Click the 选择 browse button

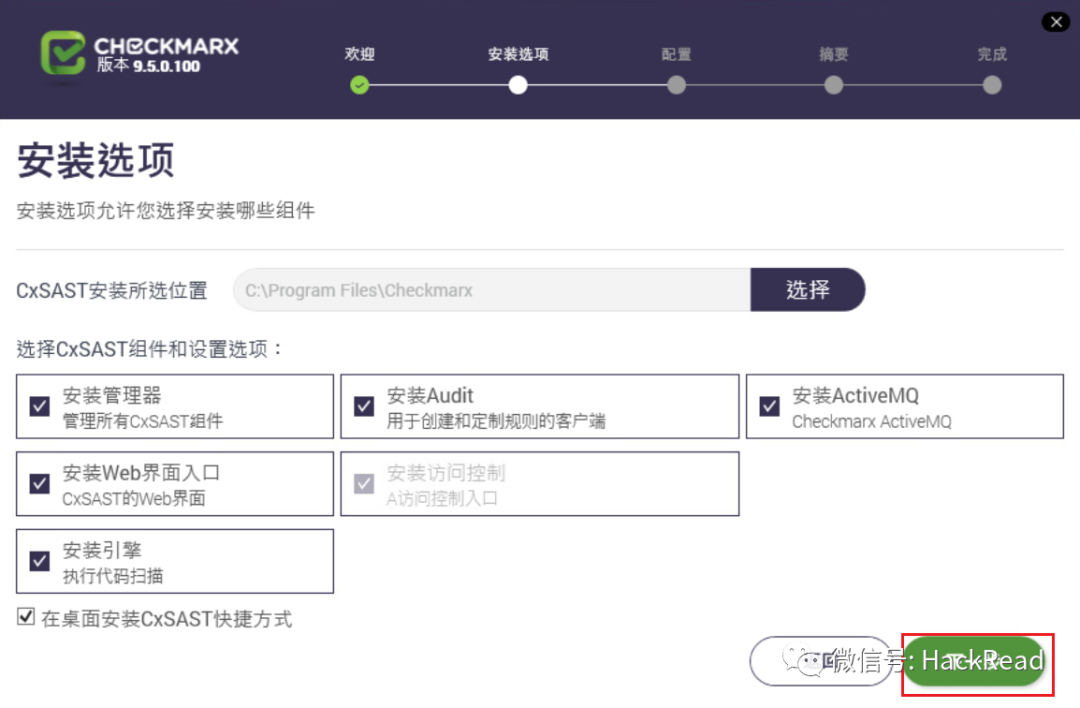tap(807, 290)
